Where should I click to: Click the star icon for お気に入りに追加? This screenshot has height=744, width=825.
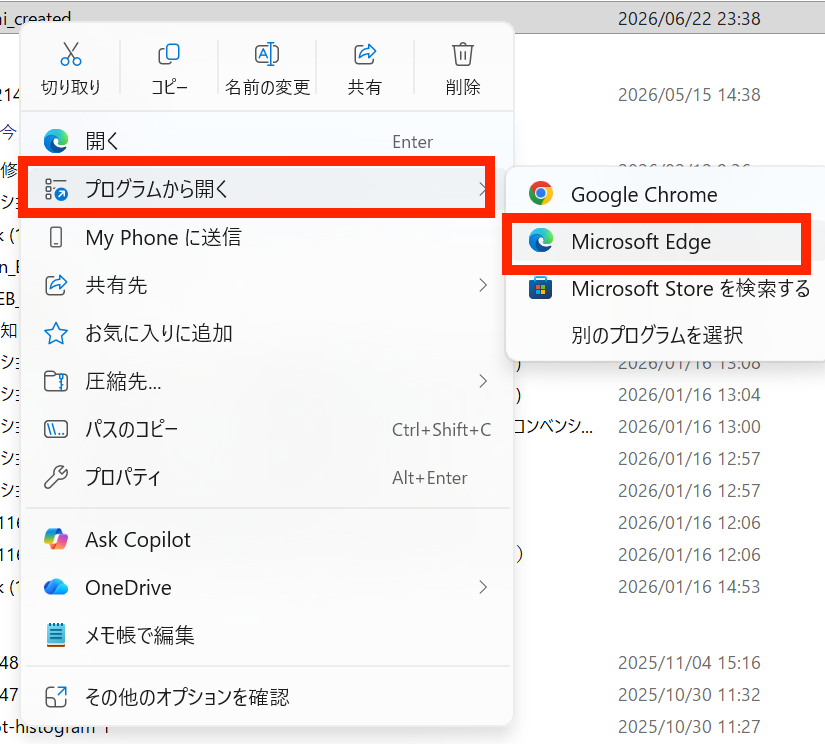[x=56, y=333]
